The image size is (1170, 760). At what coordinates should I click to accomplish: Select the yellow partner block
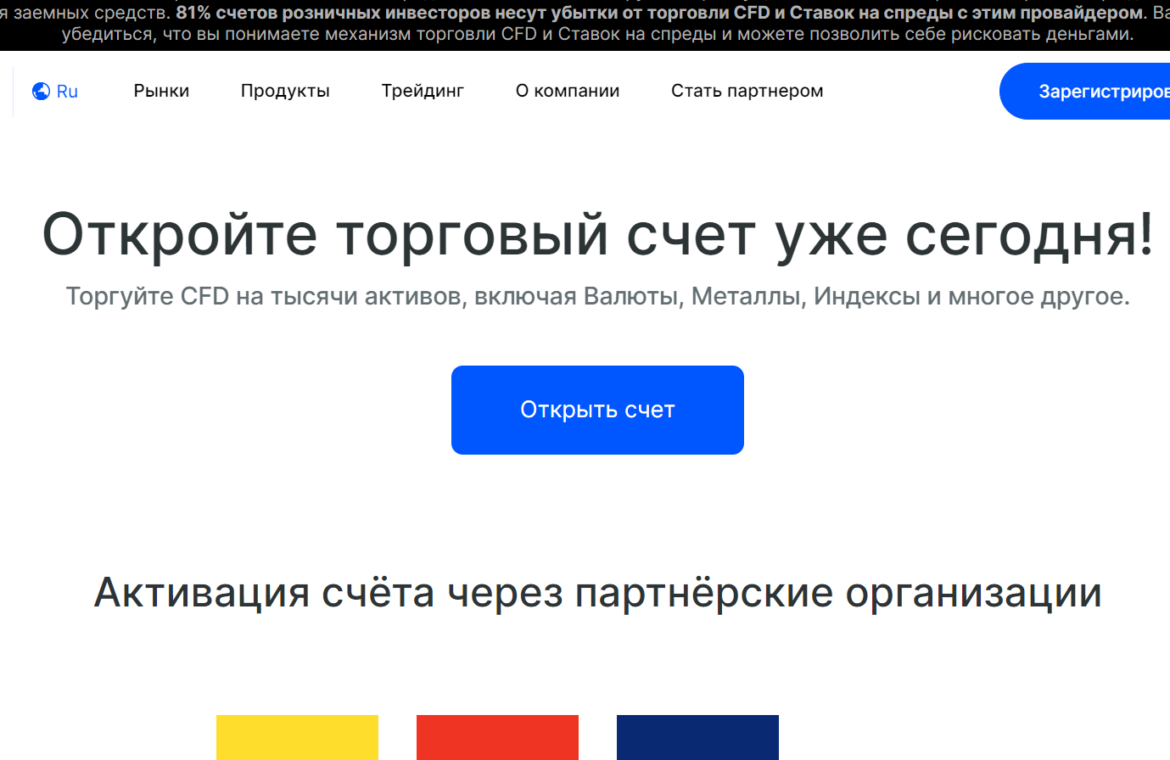click(x=297, y=737)
